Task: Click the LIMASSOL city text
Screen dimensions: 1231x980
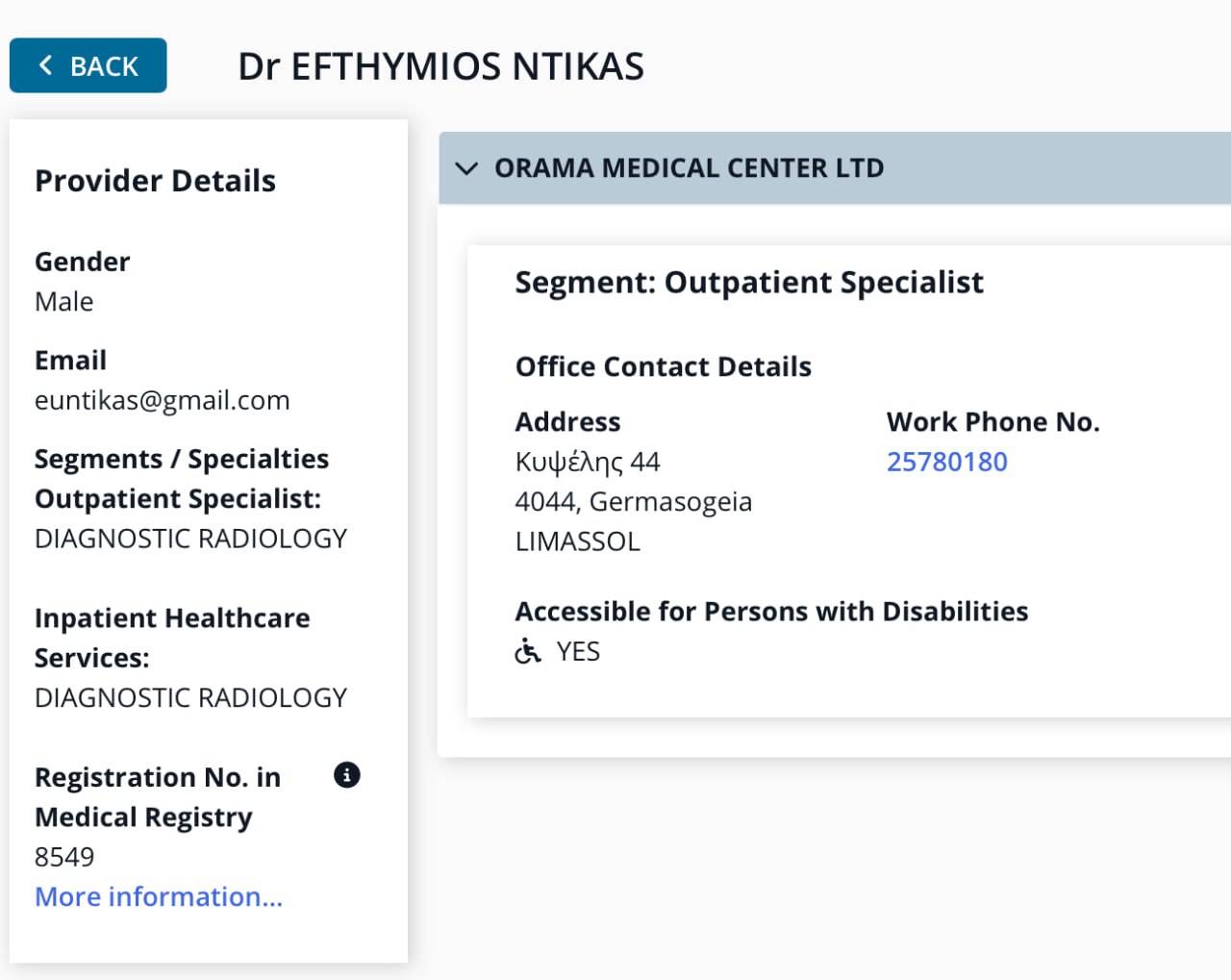Action: (x=577, y=541)
